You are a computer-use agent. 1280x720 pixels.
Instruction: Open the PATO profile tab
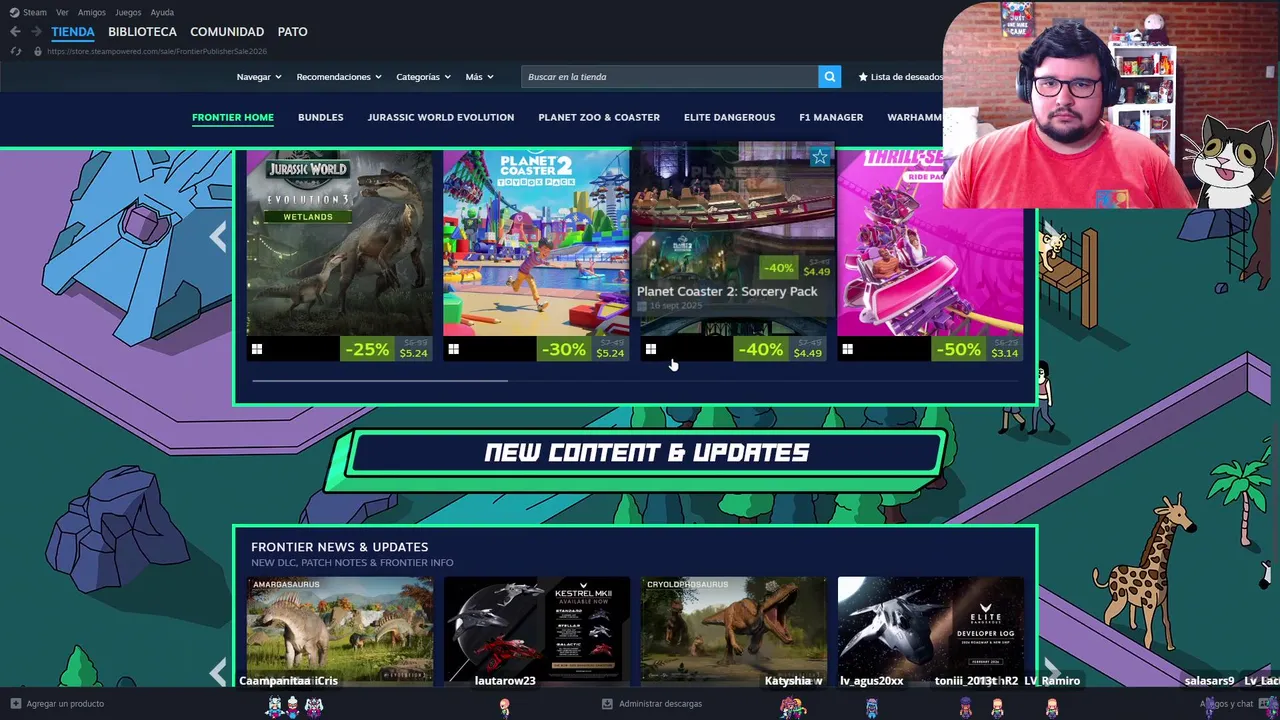(x=292, y=32)
